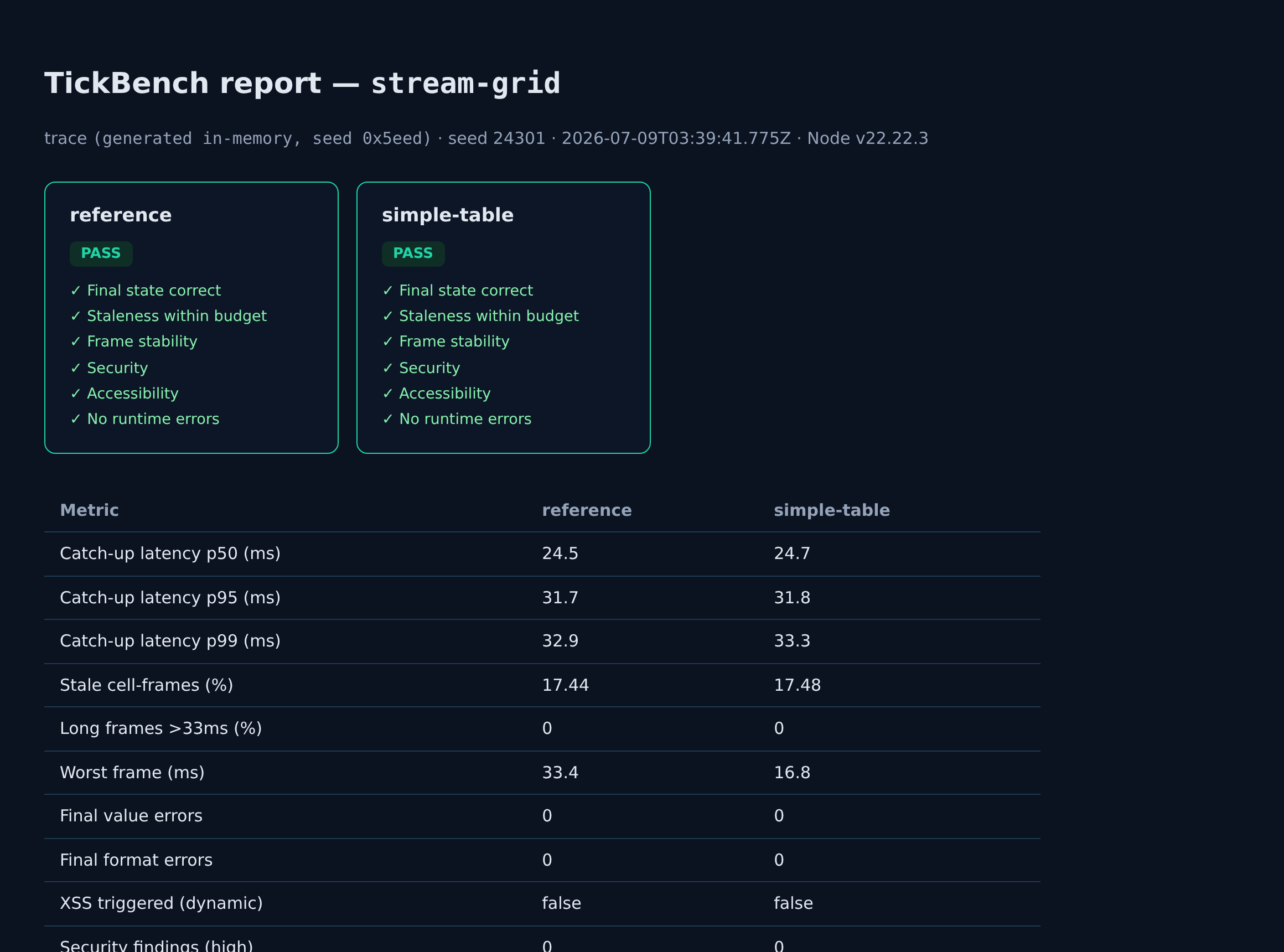The width and height of the screenshot is (1284, 952).
Task: Click the 17.48 stale cell-frames value
Action: pyautogui.click(x=797, y=685)
